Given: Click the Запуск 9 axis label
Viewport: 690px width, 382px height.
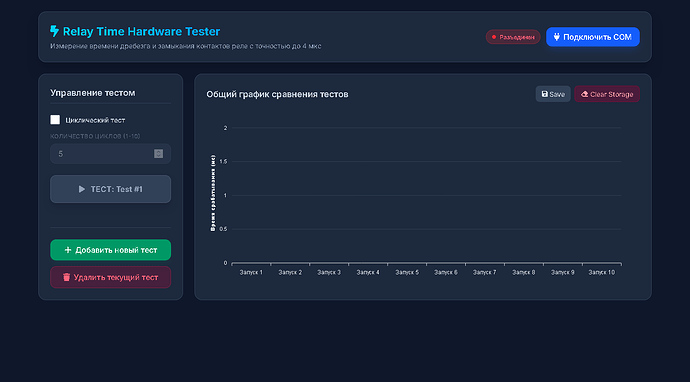Looking at the screenshot, I should (x=563, y=272).
